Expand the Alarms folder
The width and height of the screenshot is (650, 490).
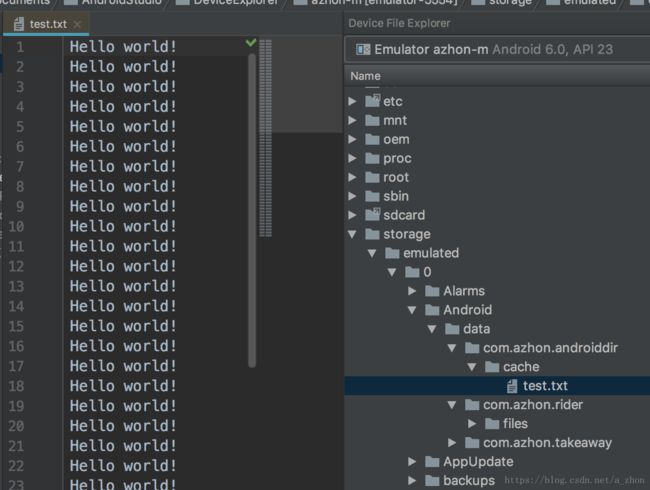coord(412,291)
